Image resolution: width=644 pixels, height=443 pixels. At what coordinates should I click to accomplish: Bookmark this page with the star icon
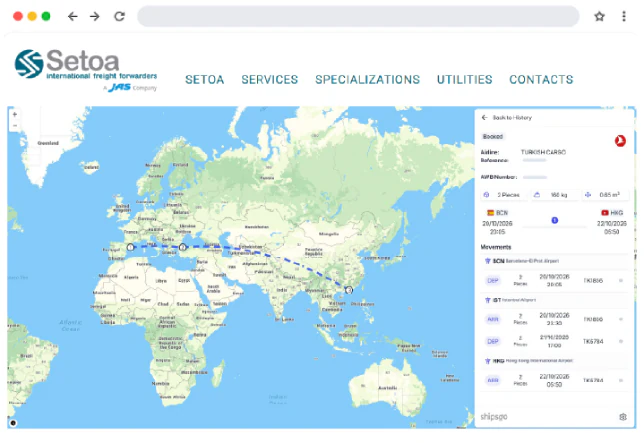point(600,16)
